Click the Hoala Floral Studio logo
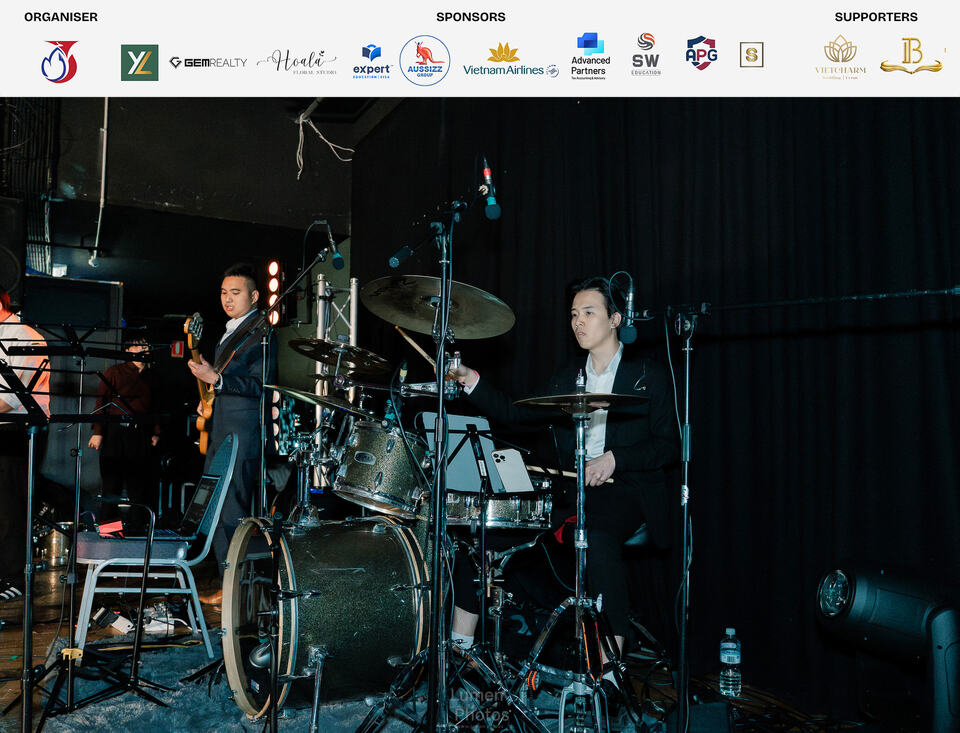The width and height of the screenshot is (960, 733). (x=297, y=62)
